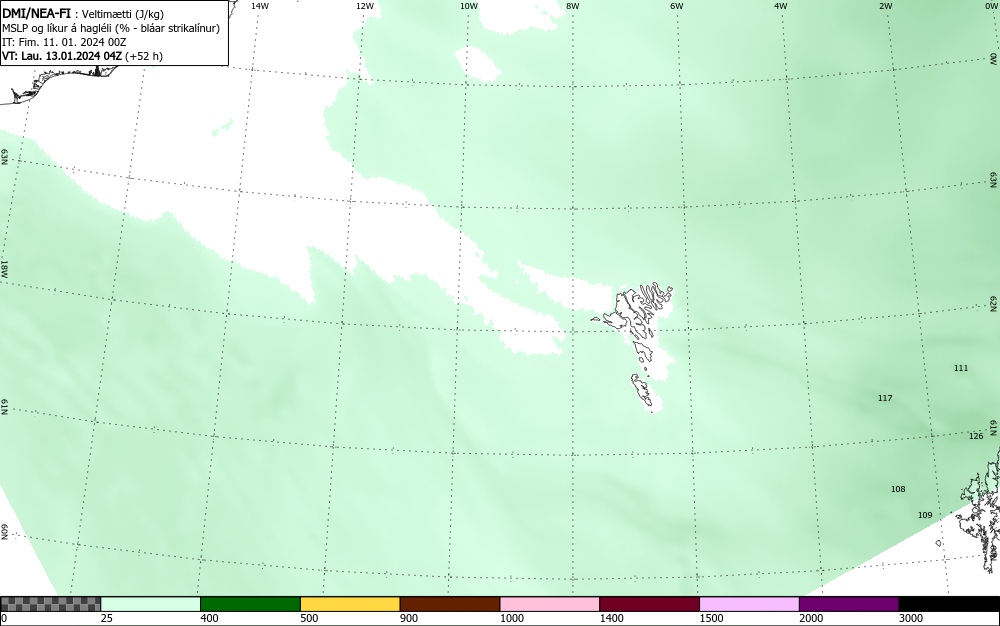The height and width of the screenshot is (626, 1000).
Task: Click the map value 108
Action: click(x=898, y=489)
